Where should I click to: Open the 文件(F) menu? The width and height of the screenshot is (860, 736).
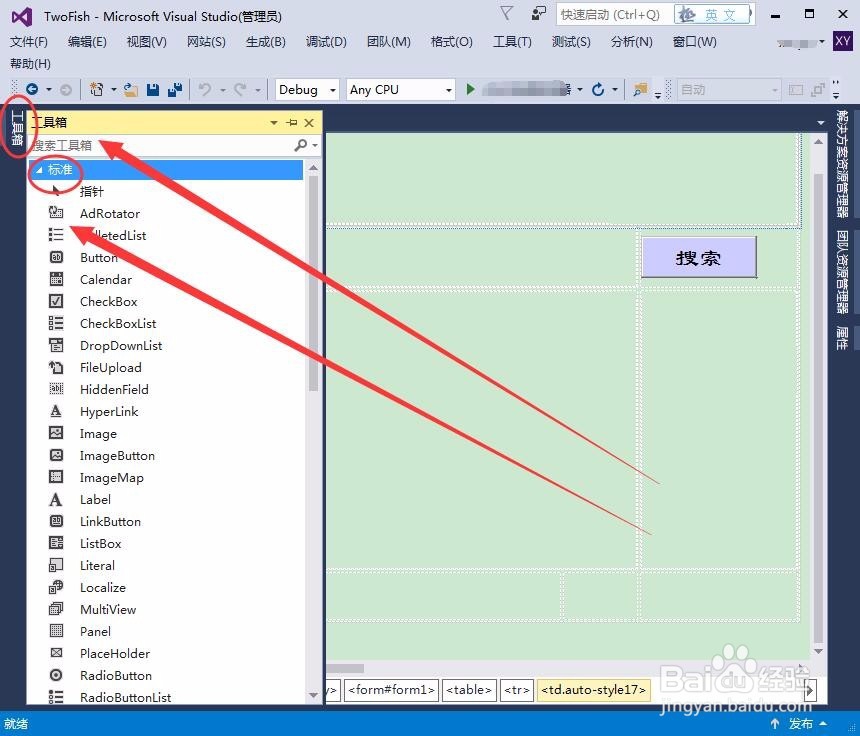click(x=29, y=42)
